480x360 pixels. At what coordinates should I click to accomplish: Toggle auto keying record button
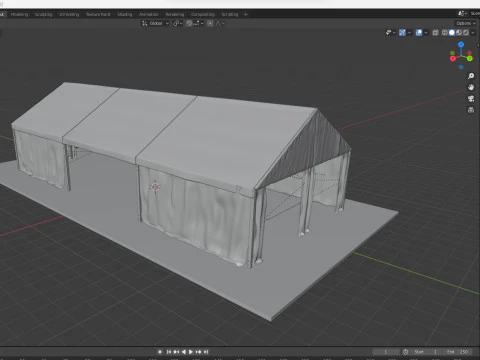pyautogui.click(x=160, y=352)
